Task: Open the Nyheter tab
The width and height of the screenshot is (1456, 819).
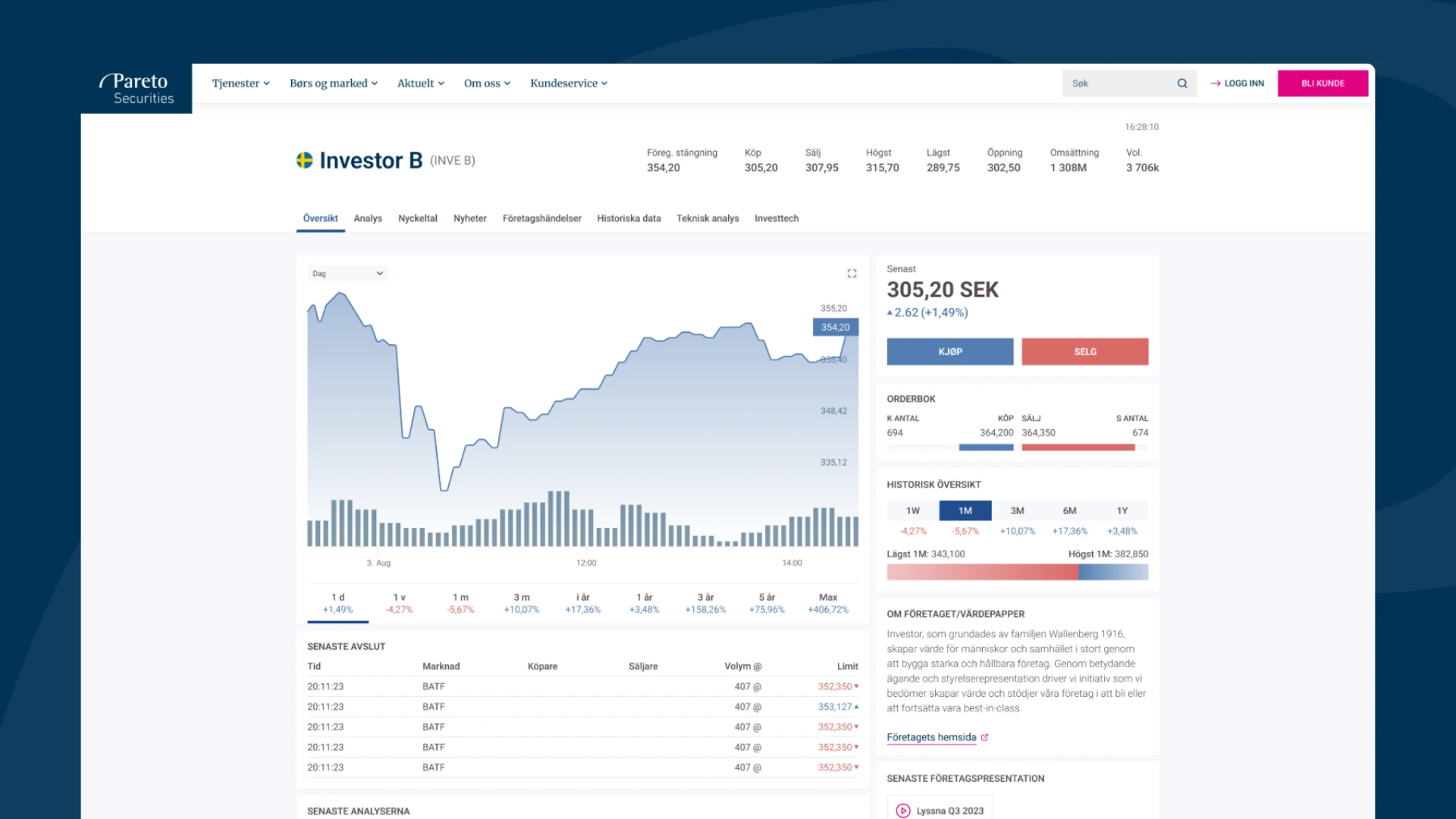Action: click(470, 218)
